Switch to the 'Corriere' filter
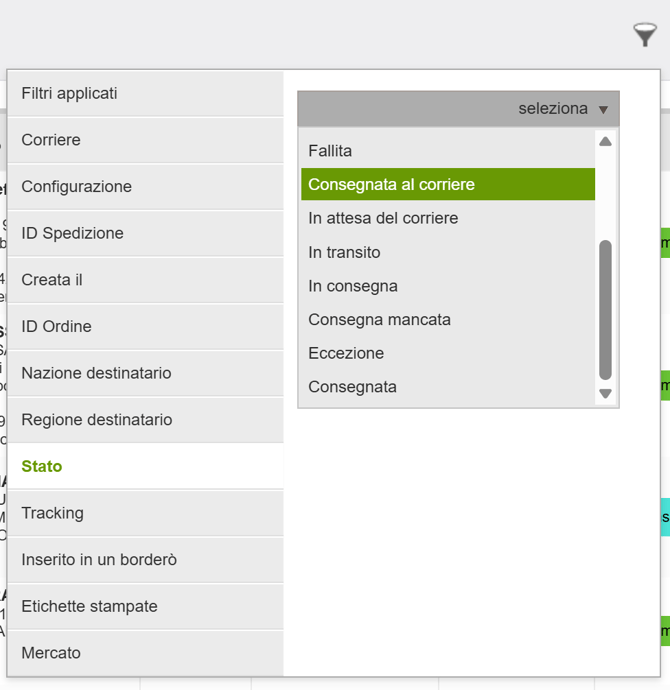This screenshot has width=670, height=690. click(146, 140)
